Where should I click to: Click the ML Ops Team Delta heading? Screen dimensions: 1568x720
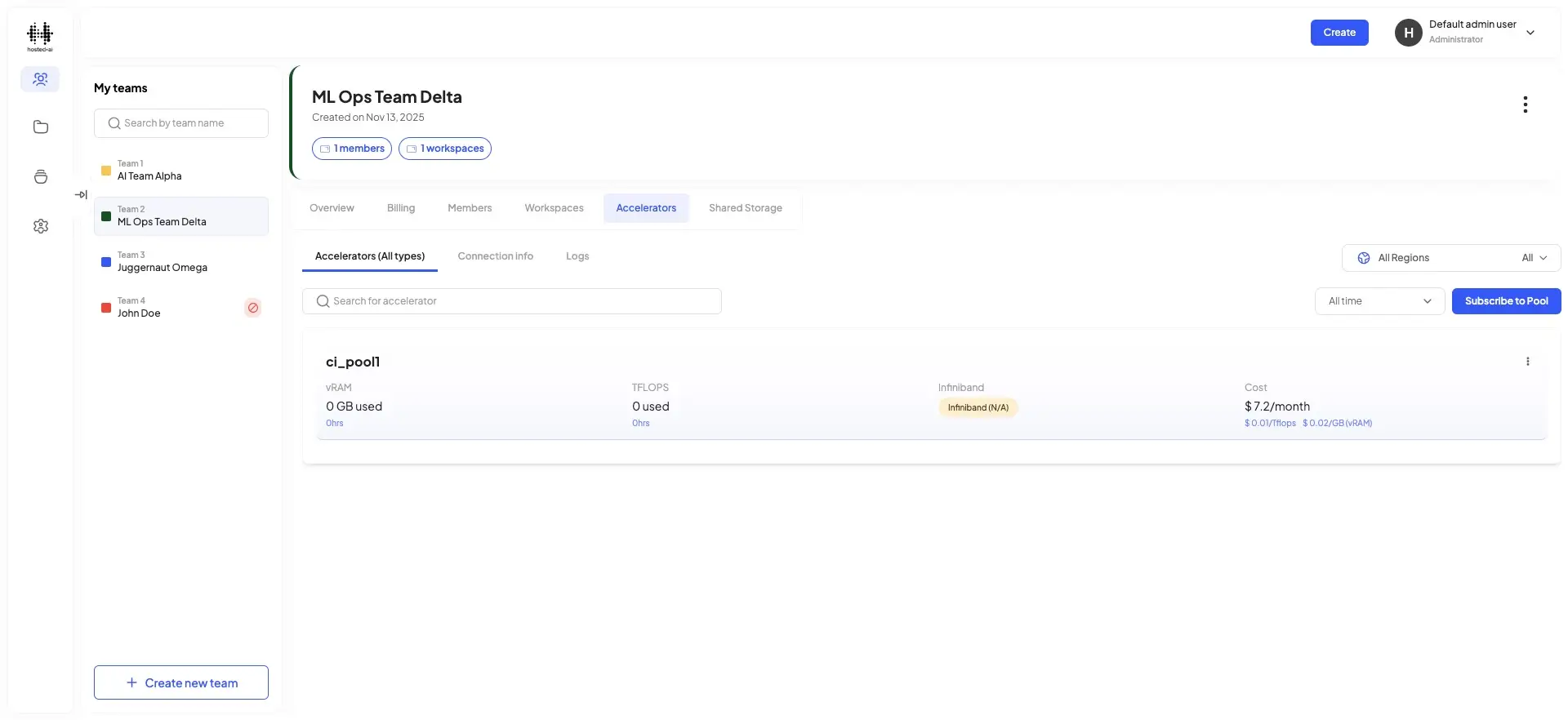coord(387,97)
